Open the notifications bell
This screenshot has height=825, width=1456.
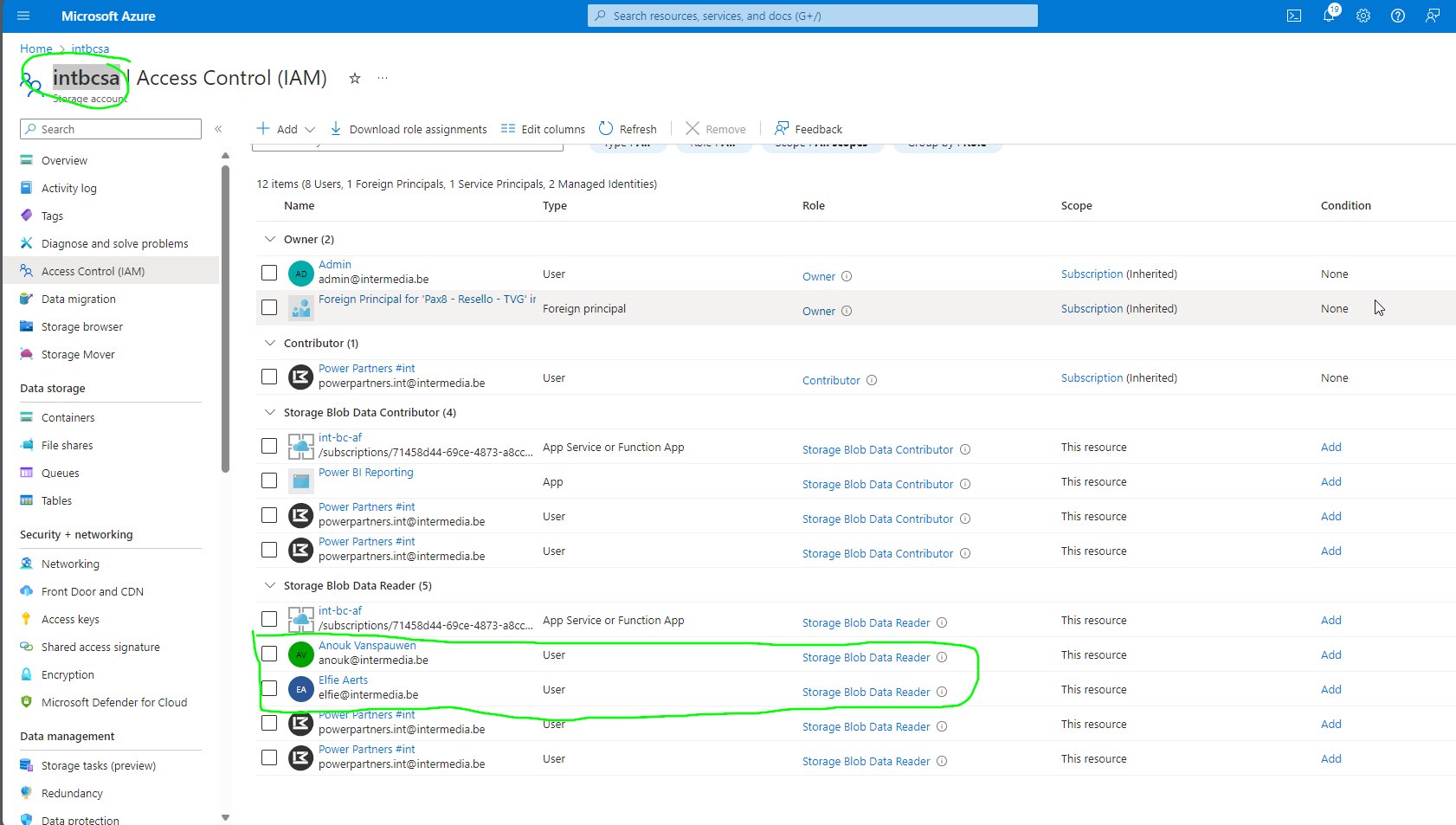(1329, 16)
